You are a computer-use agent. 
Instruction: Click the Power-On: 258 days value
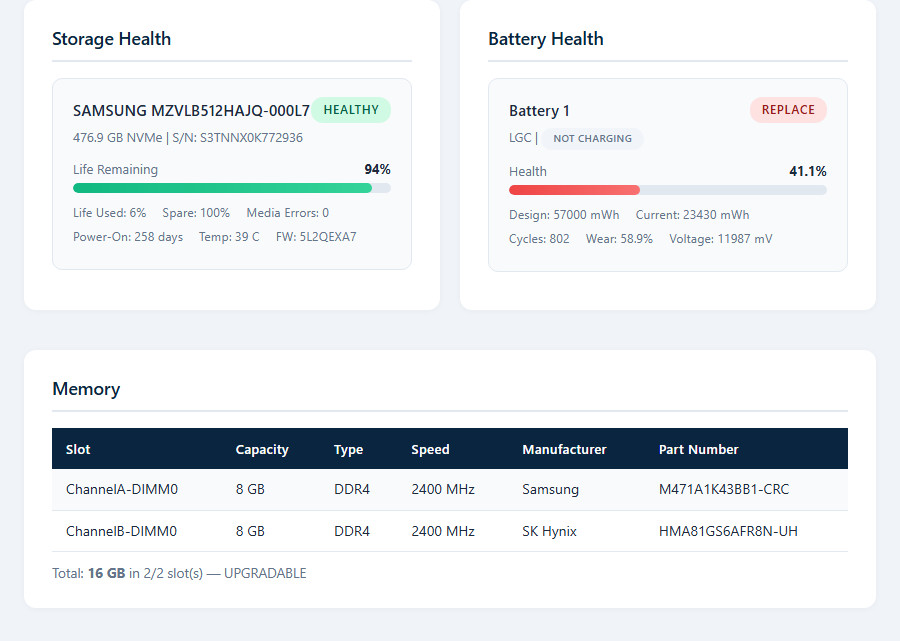coord(128,237)
